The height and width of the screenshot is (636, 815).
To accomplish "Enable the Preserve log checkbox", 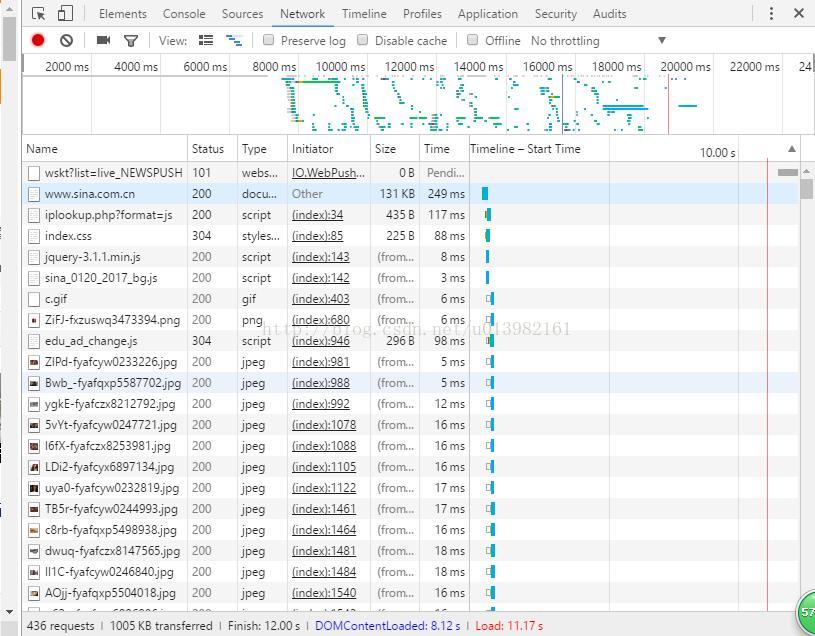I will pyautogui.click(x=268, y=40).
